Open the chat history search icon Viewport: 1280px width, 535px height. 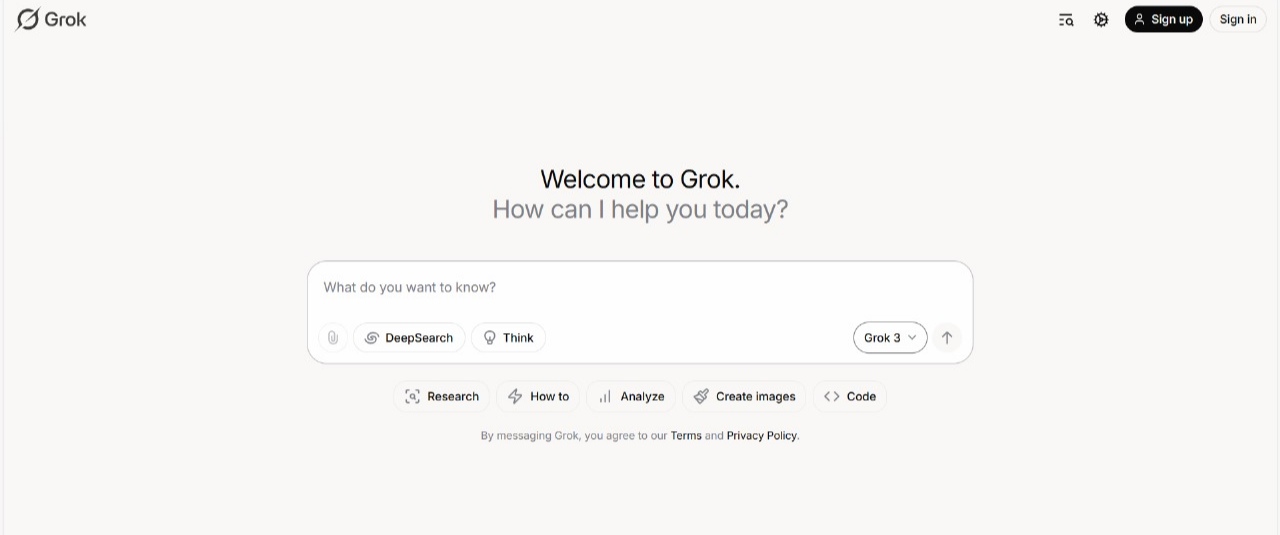(x=1066, y=19)
